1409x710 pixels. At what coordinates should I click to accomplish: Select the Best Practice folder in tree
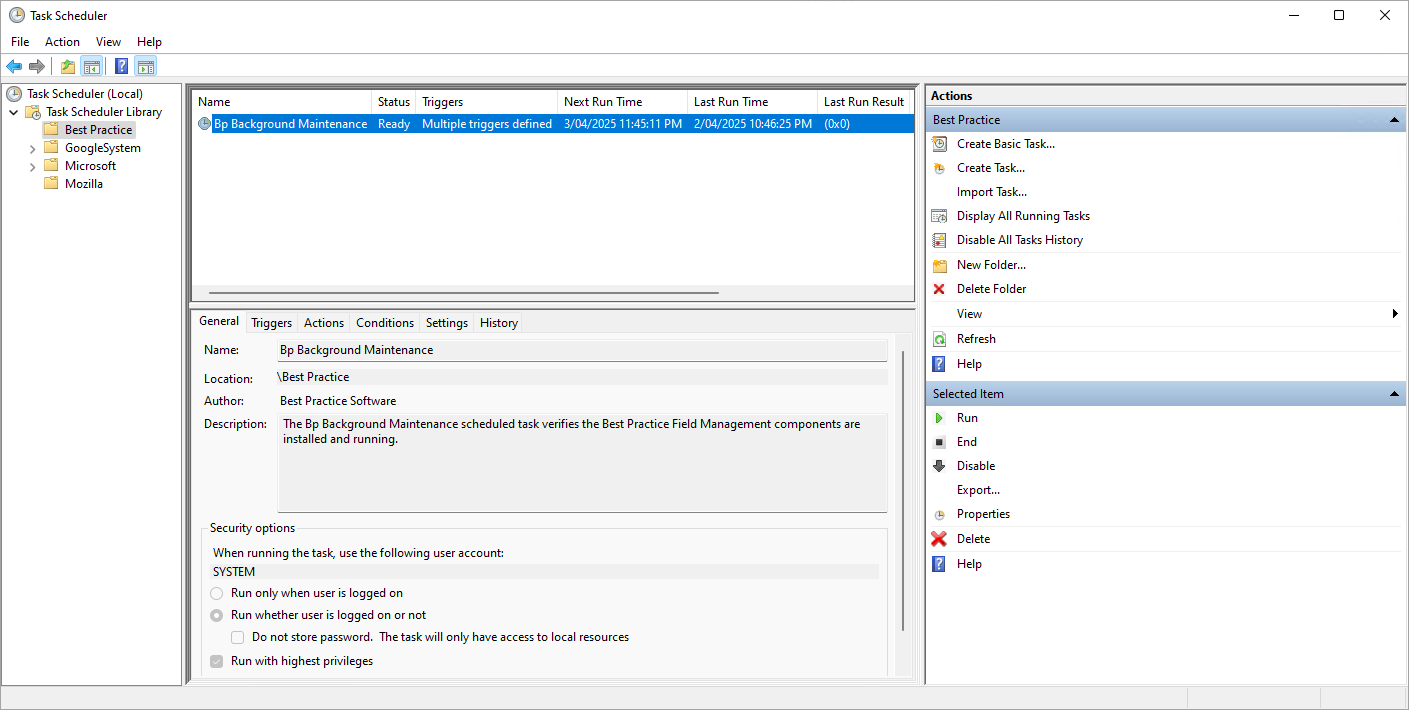coord(98,130)
